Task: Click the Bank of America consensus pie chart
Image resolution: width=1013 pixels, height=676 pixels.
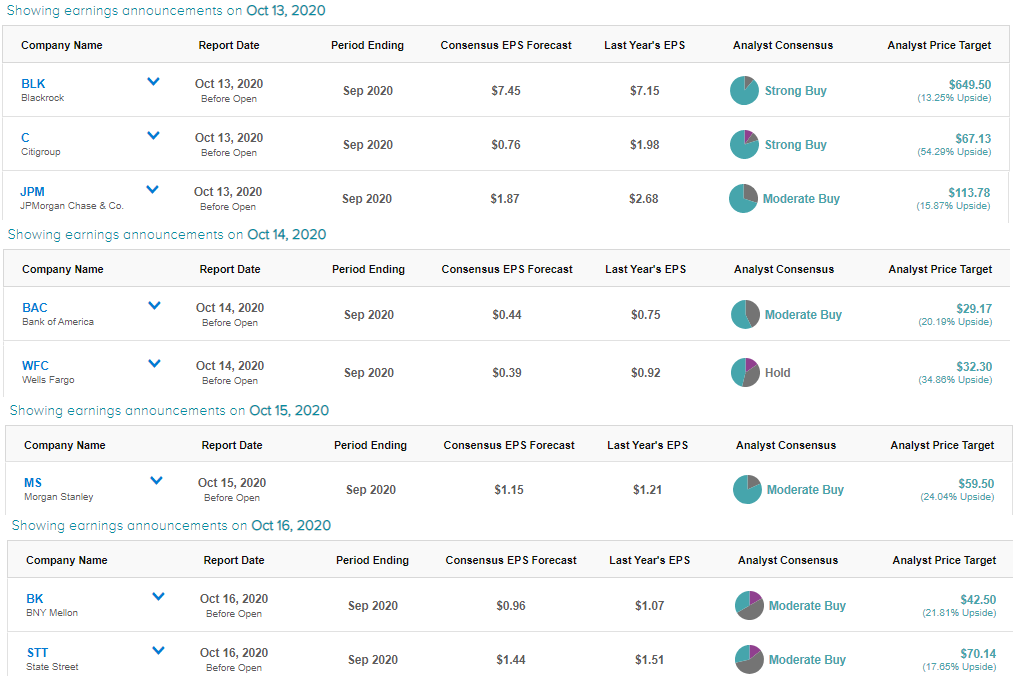Action: click(x=745, y=315)
